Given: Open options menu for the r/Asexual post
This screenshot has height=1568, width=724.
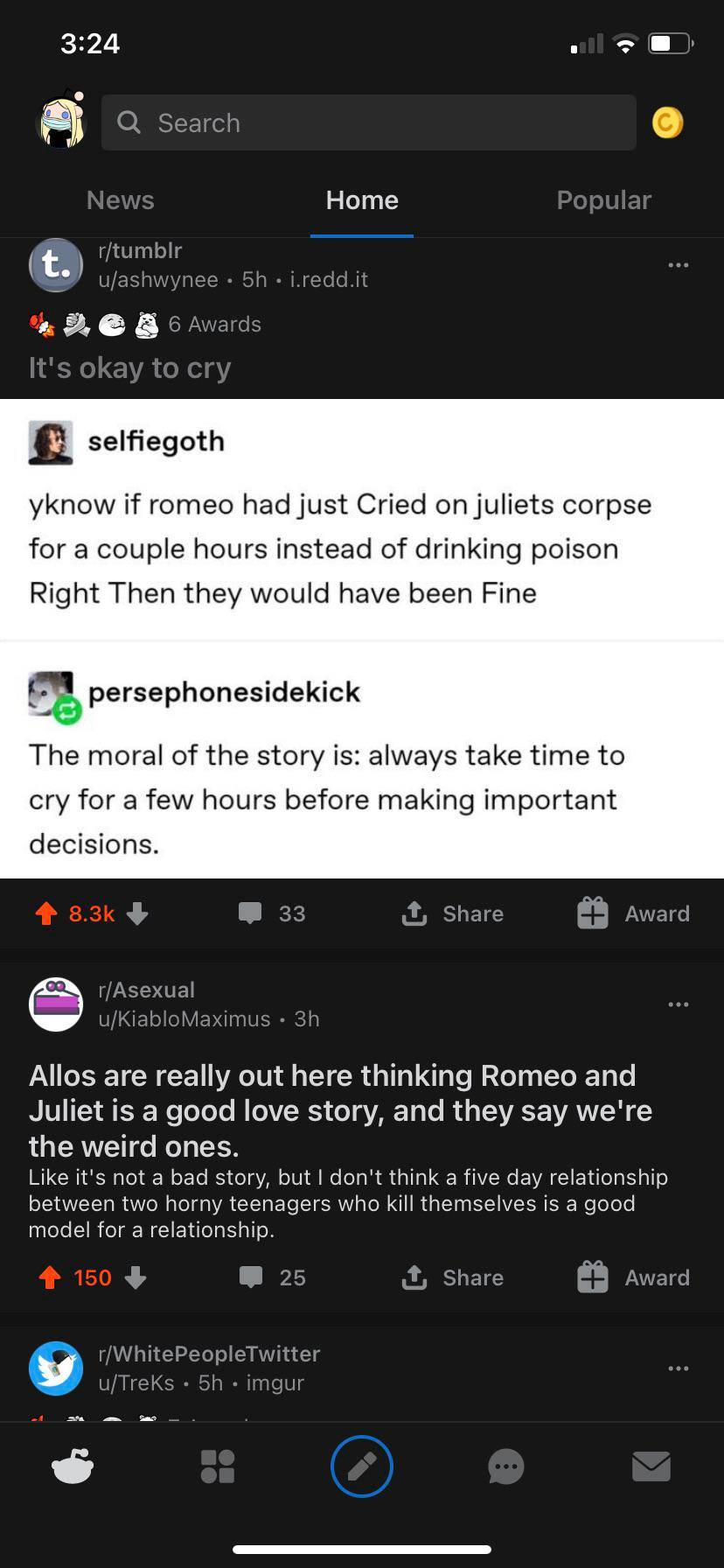Looking at the screenshot, I should [679, 1004].
